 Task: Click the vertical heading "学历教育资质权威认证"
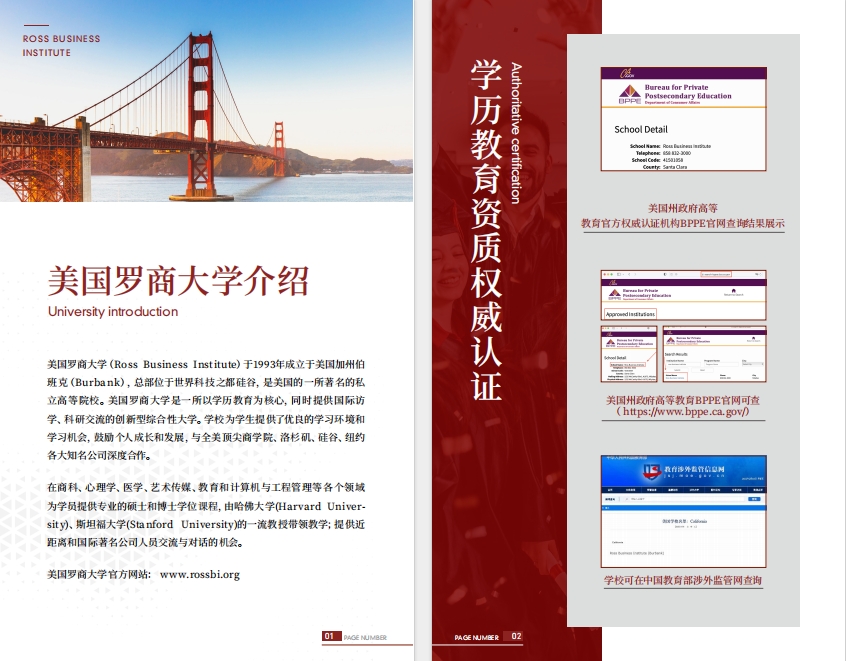pos(487,230)
